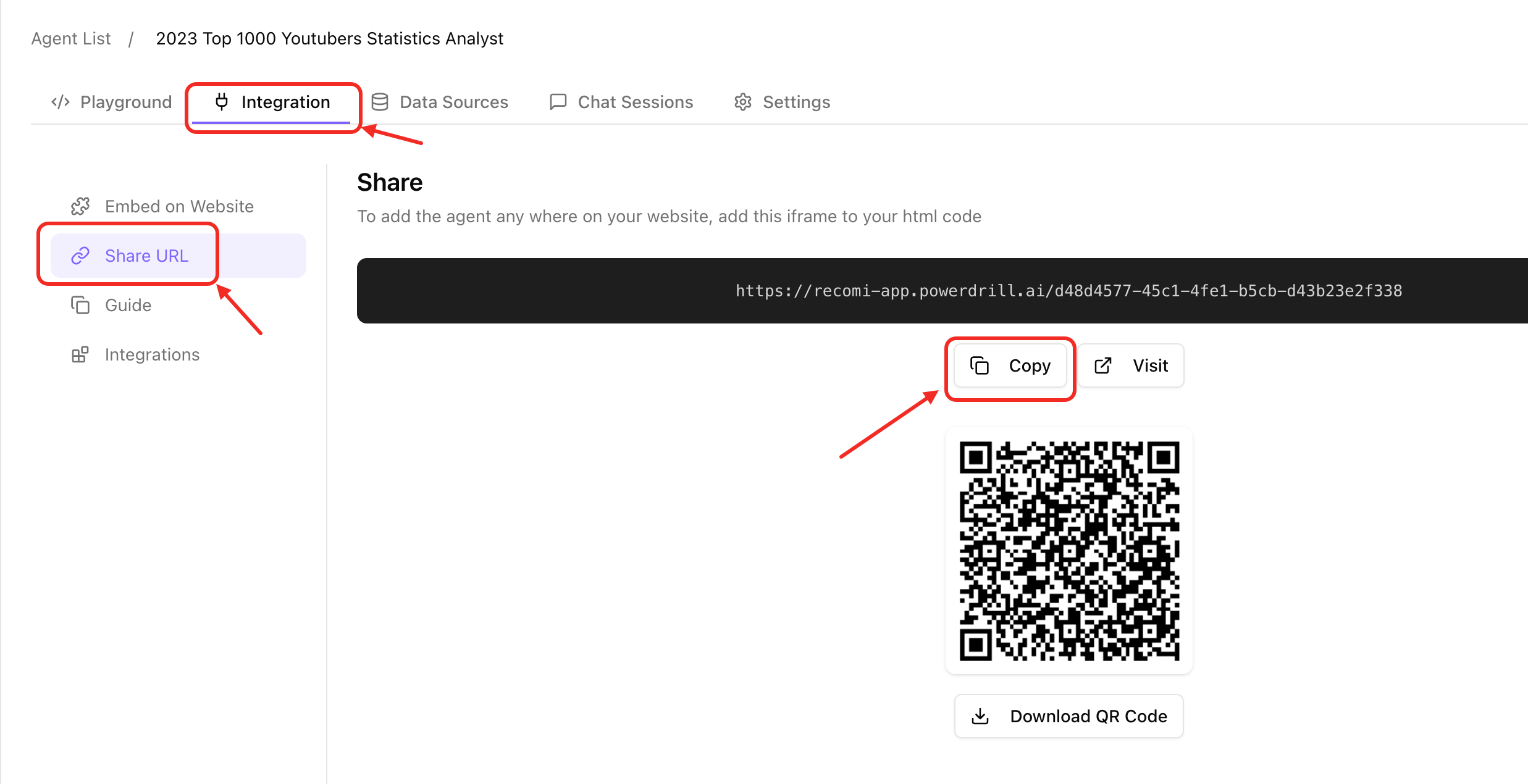
Task: Click the Share URL link chain icon
Action: [80, 256]
